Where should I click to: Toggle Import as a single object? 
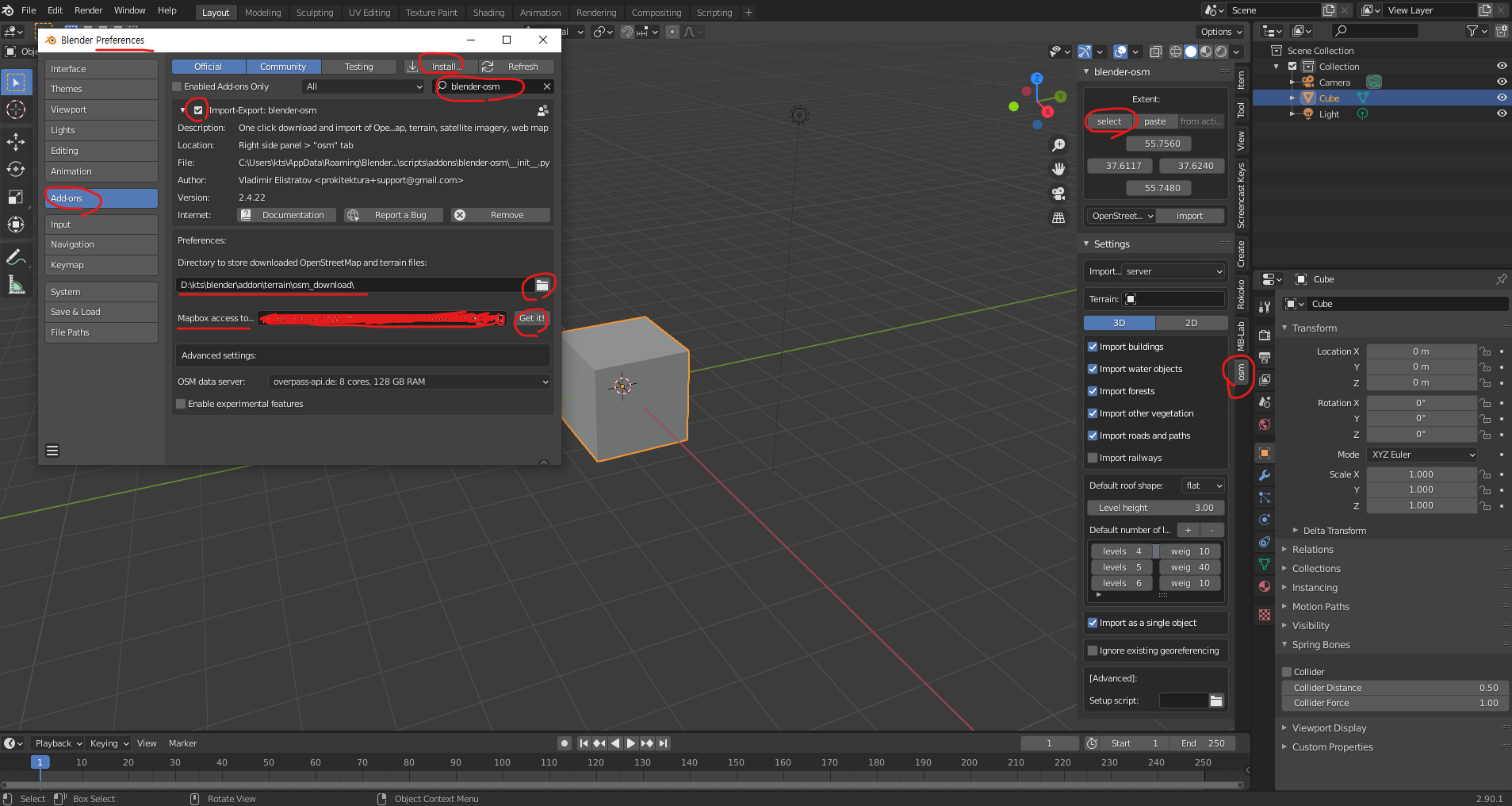pyautogui.click(x=1093, y=623)
